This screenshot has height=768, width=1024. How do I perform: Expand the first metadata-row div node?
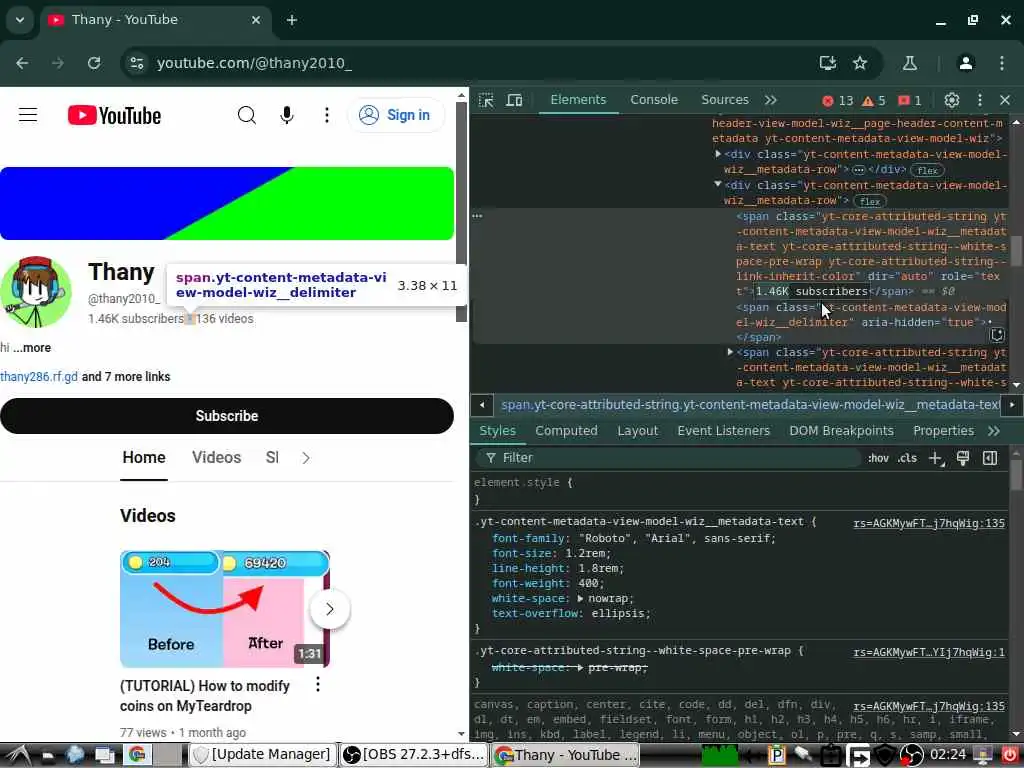pyautogui.click(x=718, y=154)
